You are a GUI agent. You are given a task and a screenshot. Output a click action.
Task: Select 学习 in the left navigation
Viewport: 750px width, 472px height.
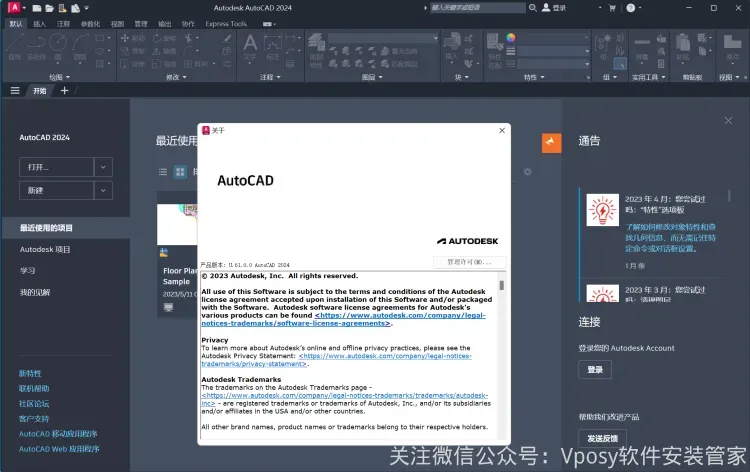tap(27, 271)
